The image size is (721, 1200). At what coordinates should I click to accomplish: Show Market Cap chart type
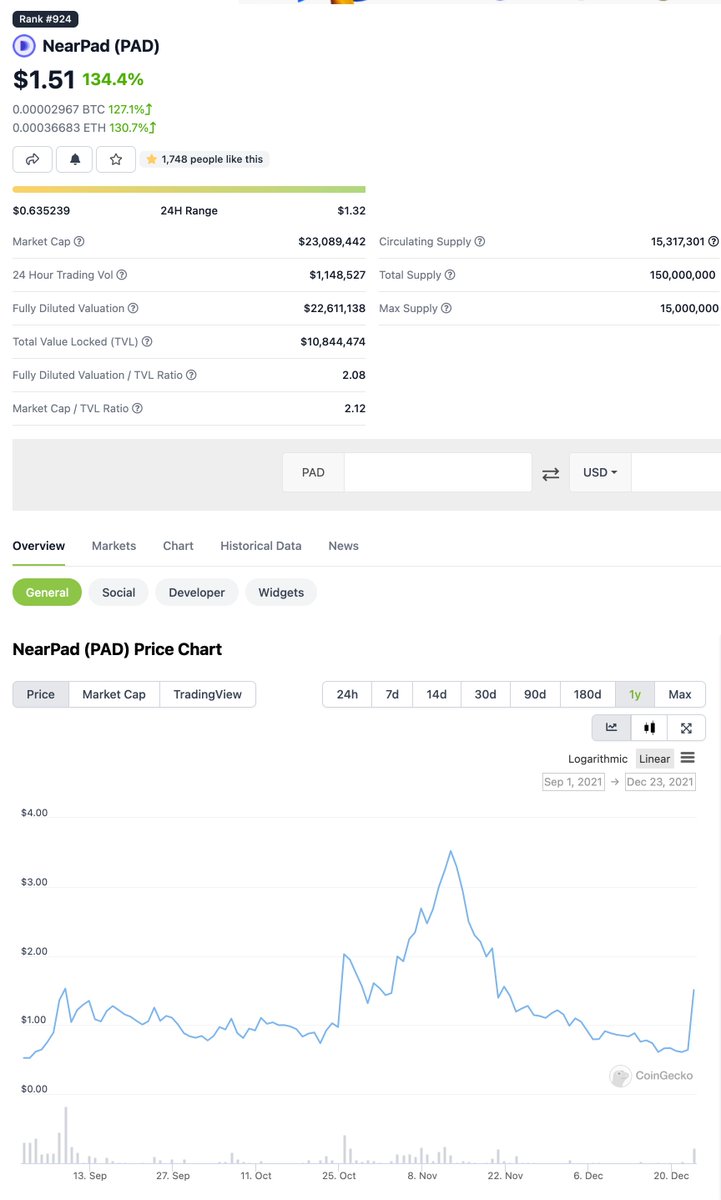(114, 694)
